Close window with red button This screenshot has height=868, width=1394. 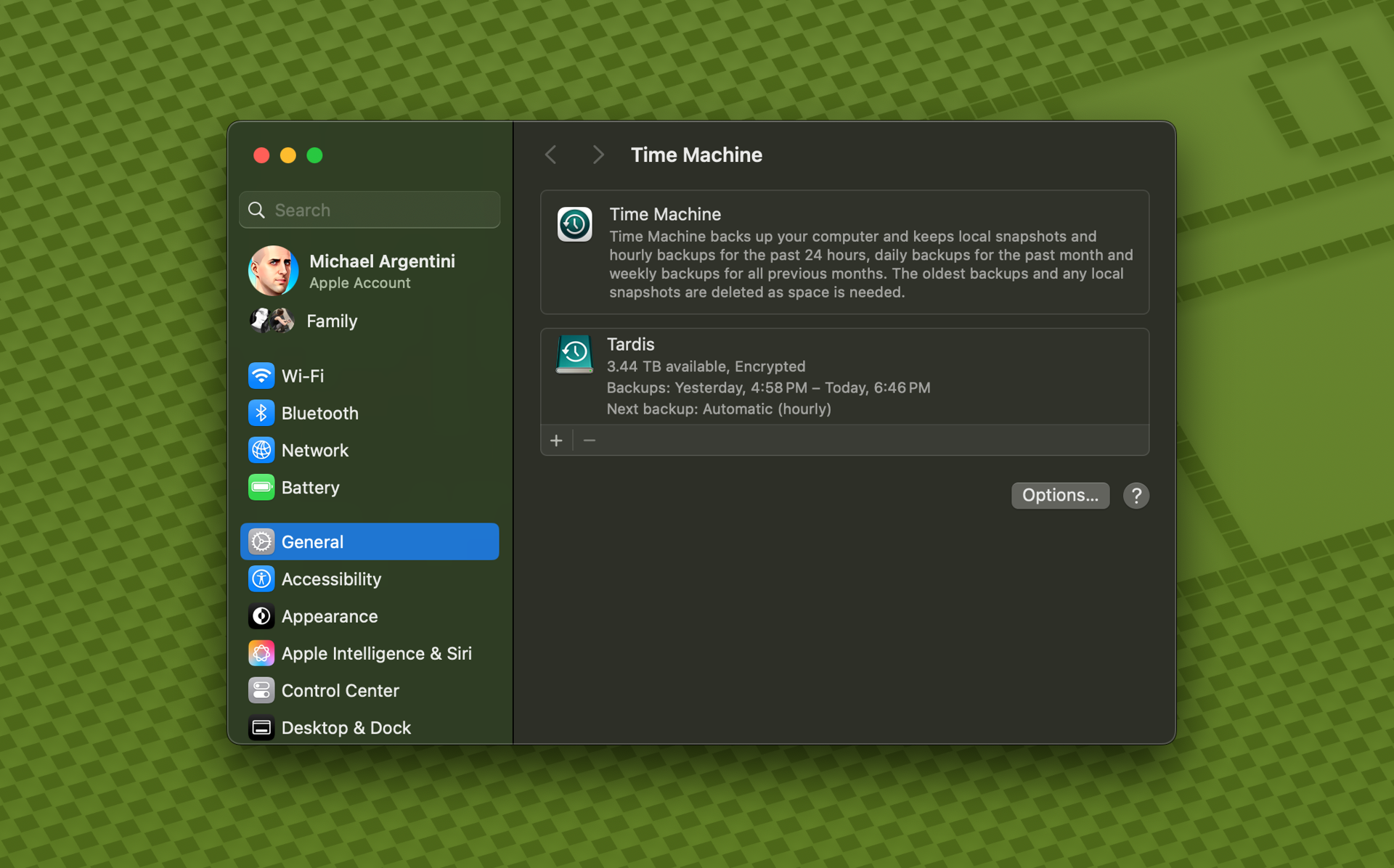(261, 155)
